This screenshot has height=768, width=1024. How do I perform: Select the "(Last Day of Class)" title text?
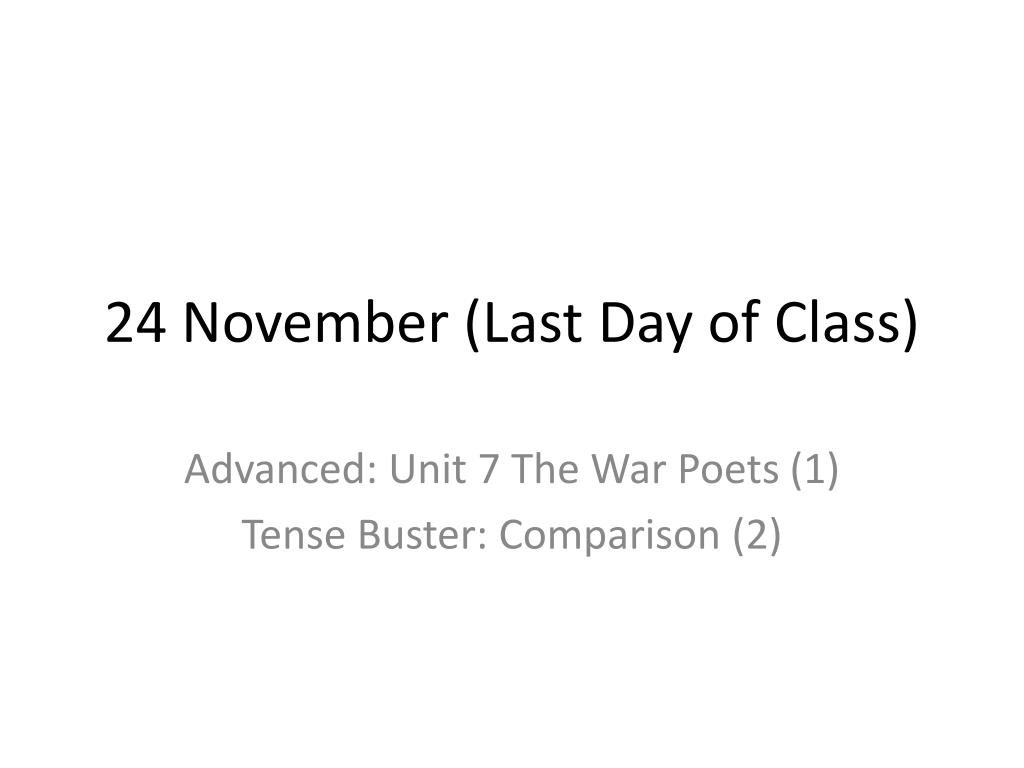pos(692,325)
